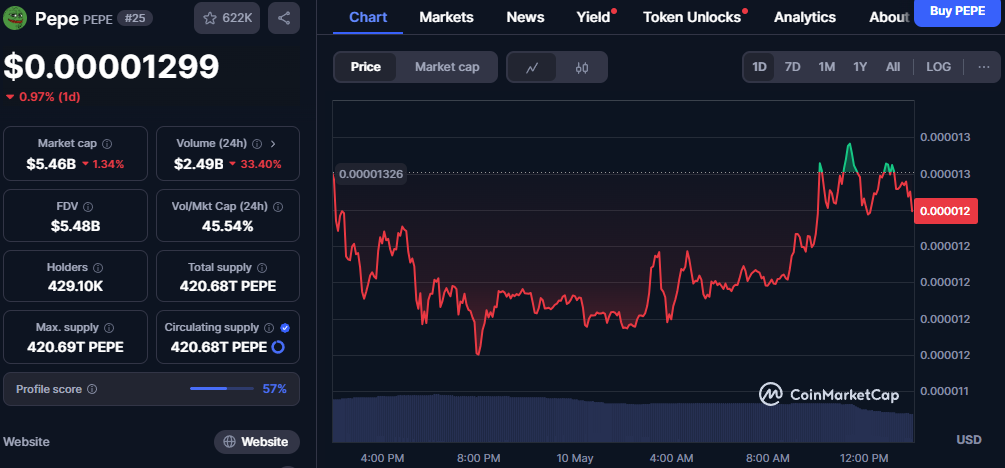Screen dimensions: 1005x468
Task: Switch to the Chart tab
Action: (368, 17)
